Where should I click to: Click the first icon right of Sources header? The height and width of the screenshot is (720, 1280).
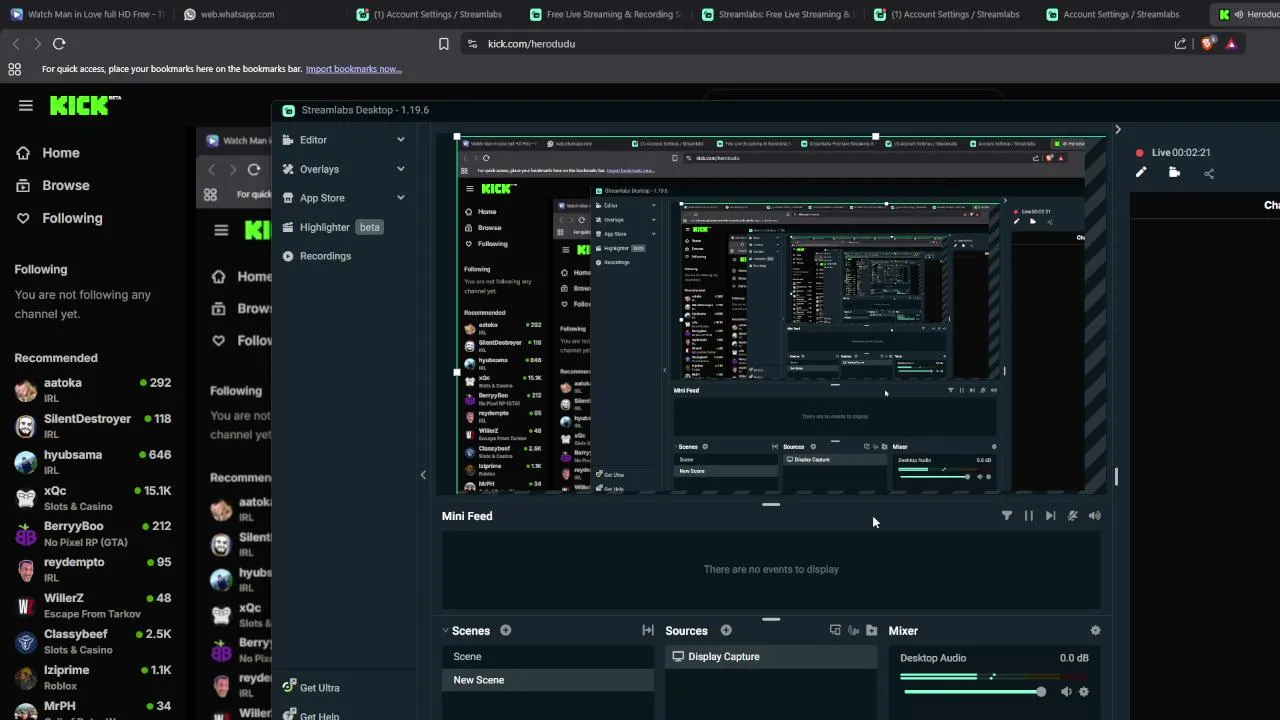click(835, 630)
